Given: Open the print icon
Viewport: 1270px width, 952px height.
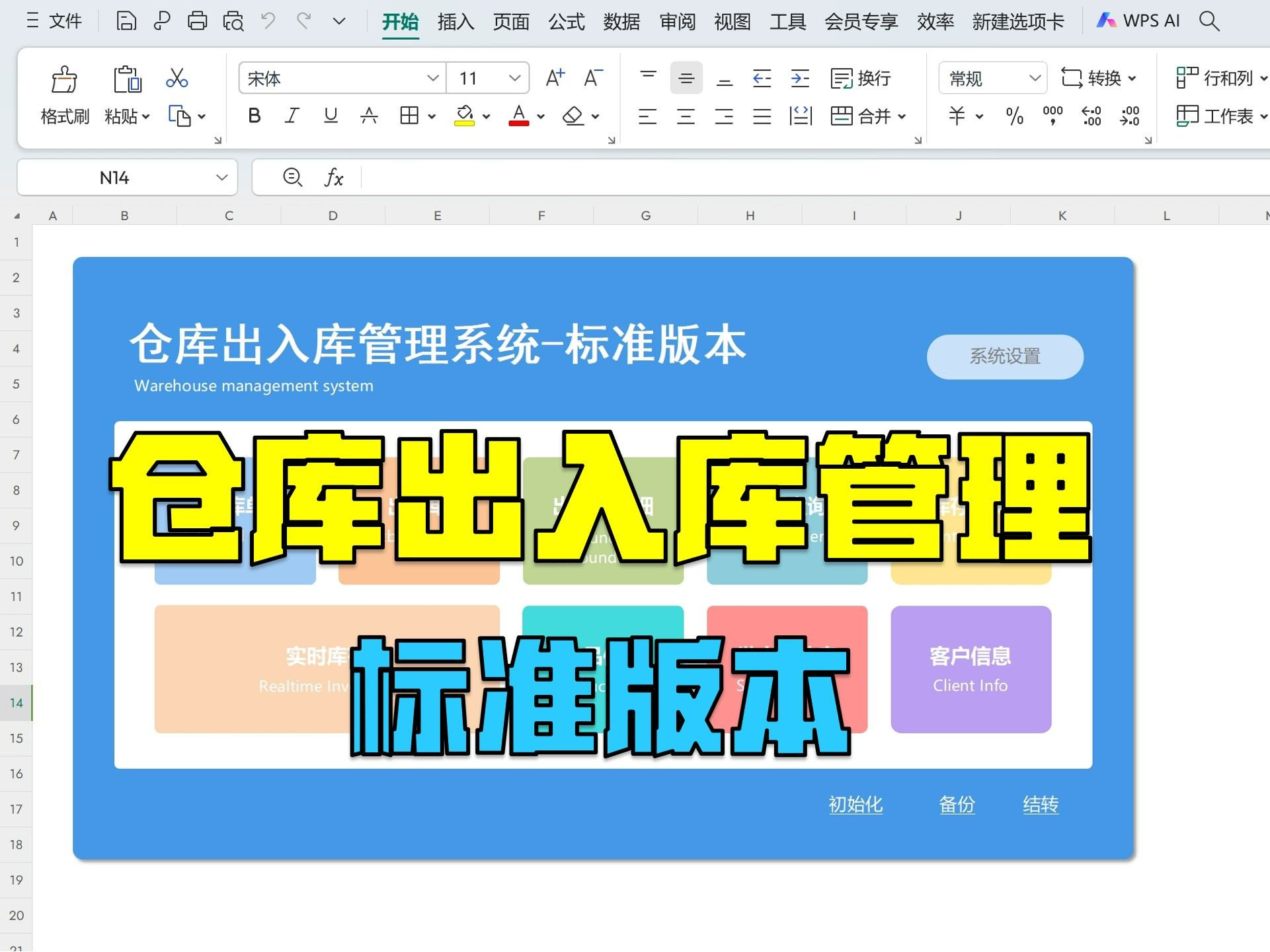Looking at the screenshot, I should [x=196, y=20].
